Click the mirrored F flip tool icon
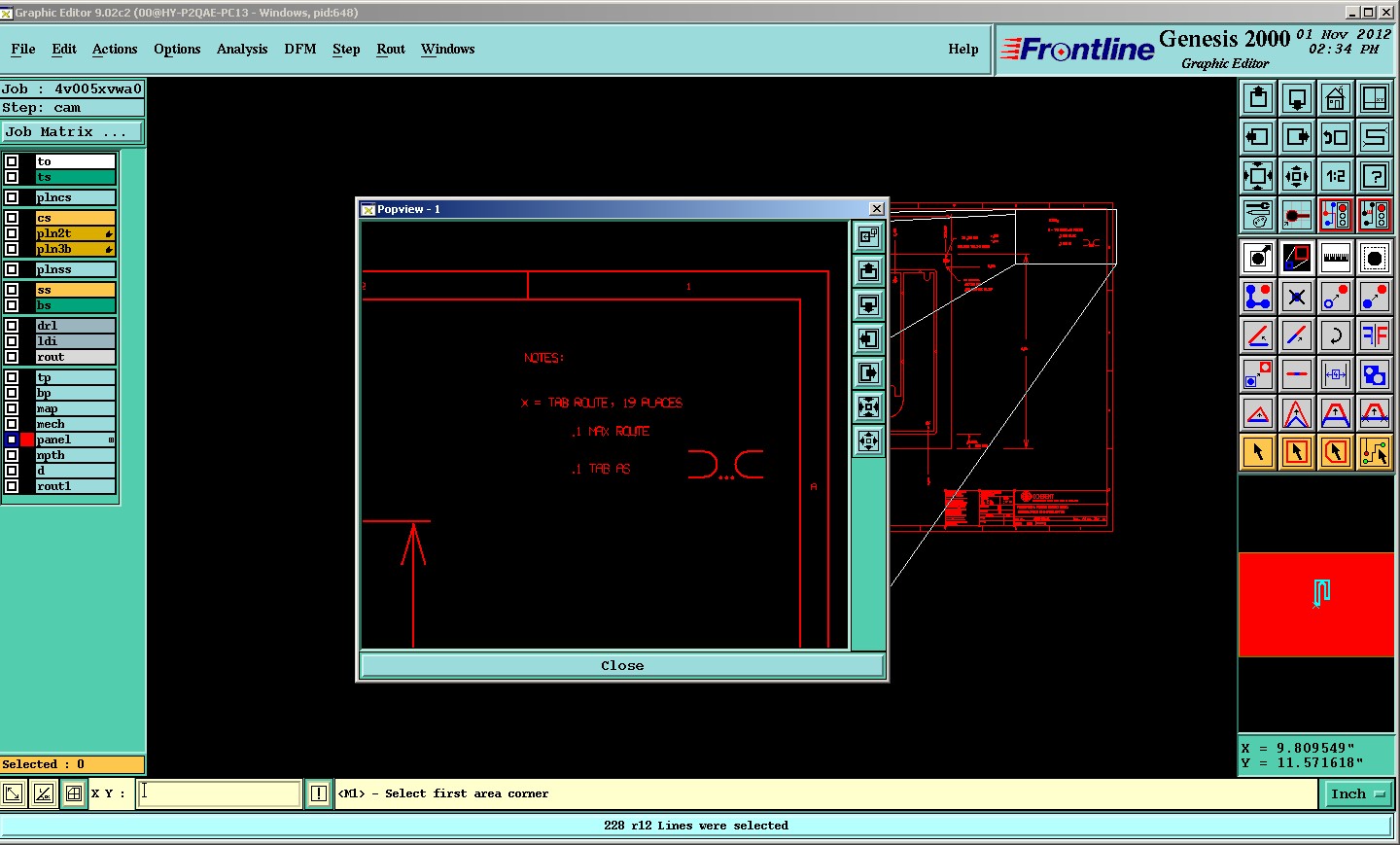1400x845 pixels. [1375, 335]
